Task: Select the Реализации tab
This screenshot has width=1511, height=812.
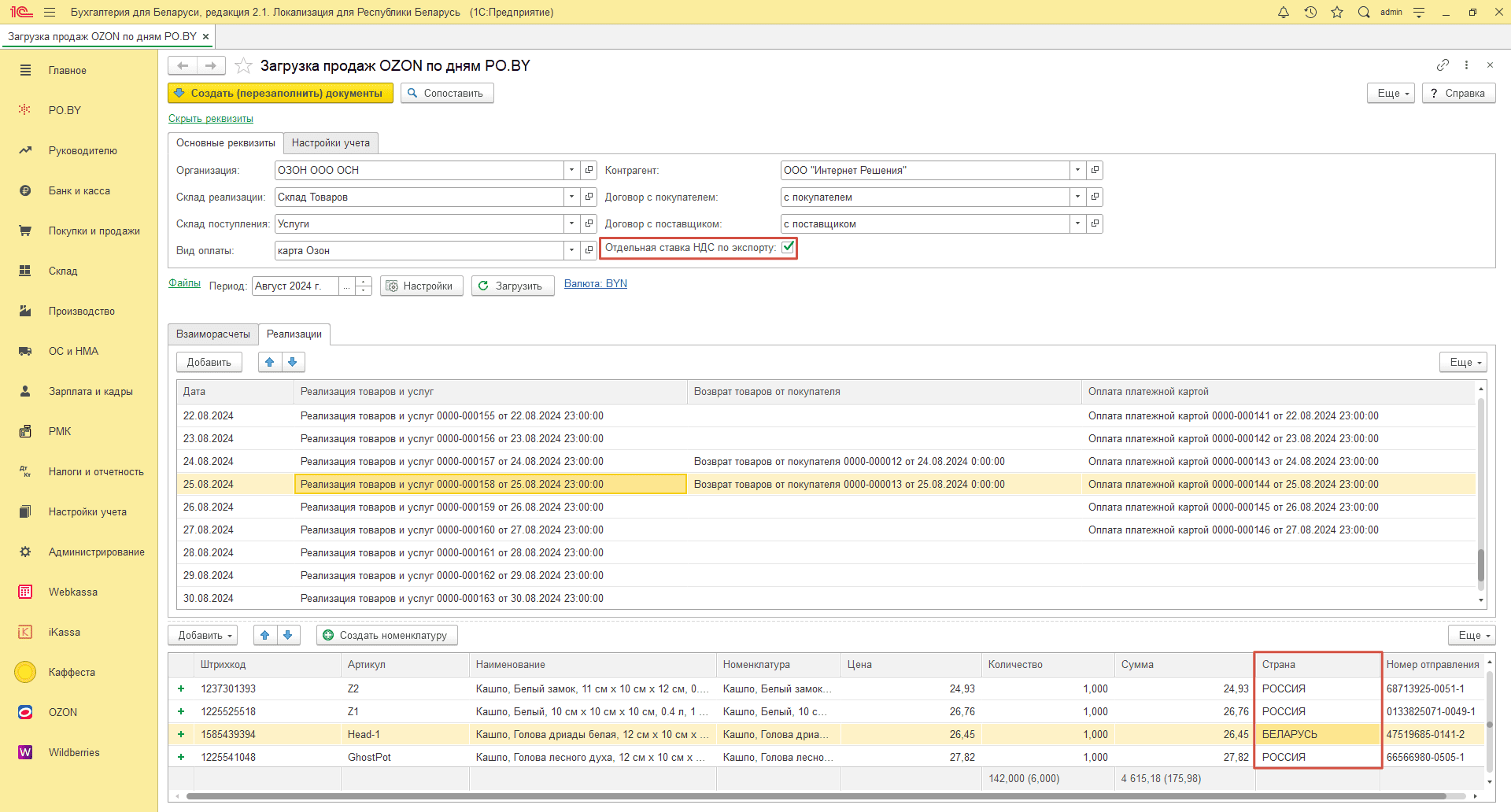Action: 294,334
